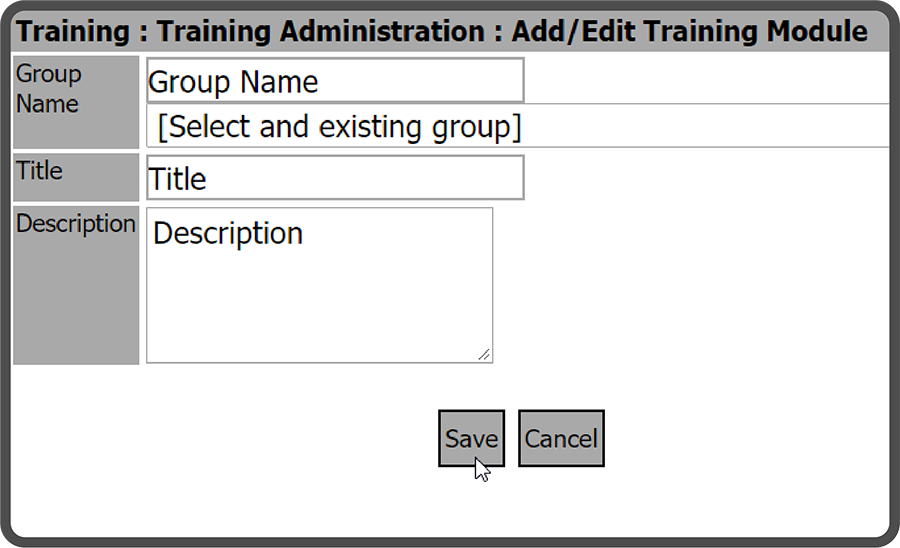
Task: Click blank space right of Group Name field
Action: pos(700,80)
